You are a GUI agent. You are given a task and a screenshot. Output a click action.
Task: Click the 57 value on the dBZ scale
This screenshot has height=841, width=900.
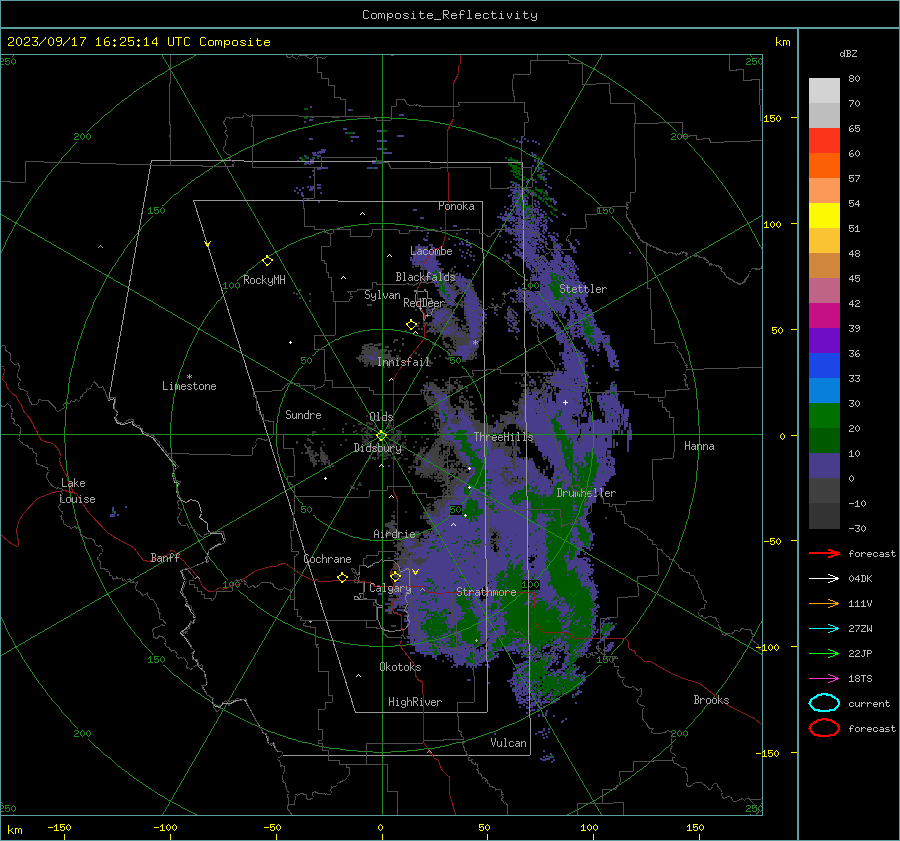tap(854, 179)
